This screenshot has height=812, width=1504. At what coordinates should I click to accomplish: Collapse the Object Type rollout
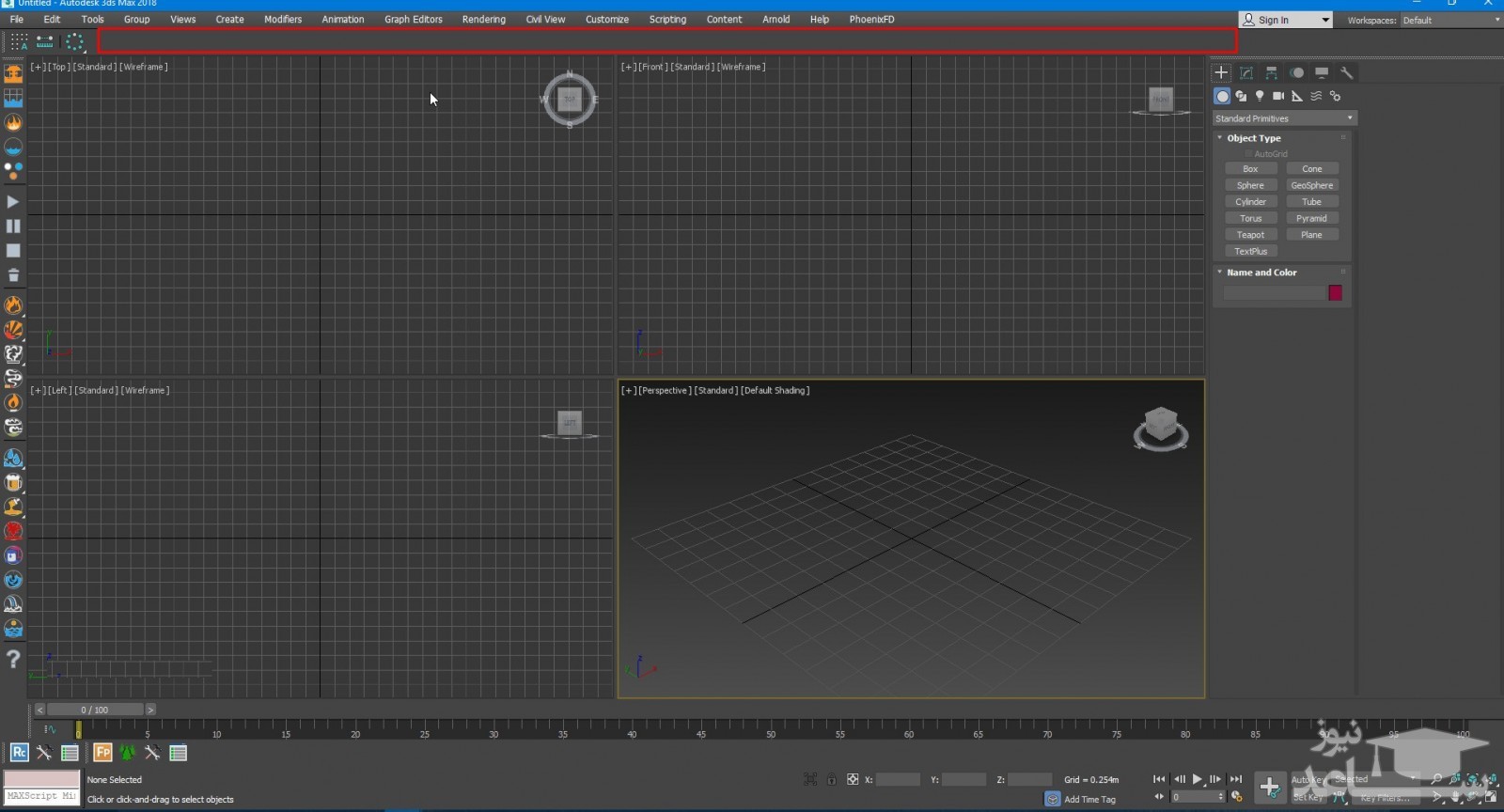(1253, 138)
